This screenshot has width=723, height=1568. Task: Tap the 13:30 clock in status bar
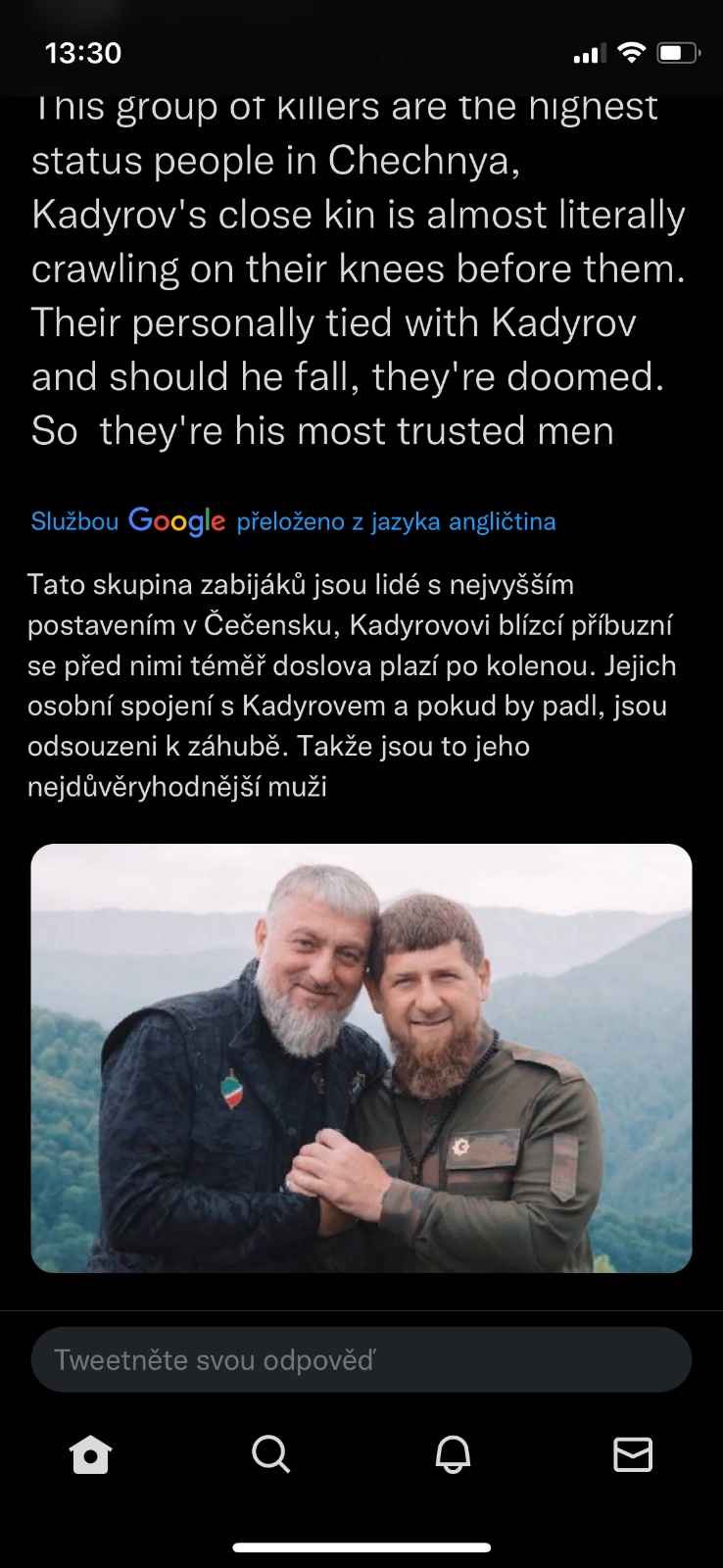pyautogui.click(x=83, y=53)
